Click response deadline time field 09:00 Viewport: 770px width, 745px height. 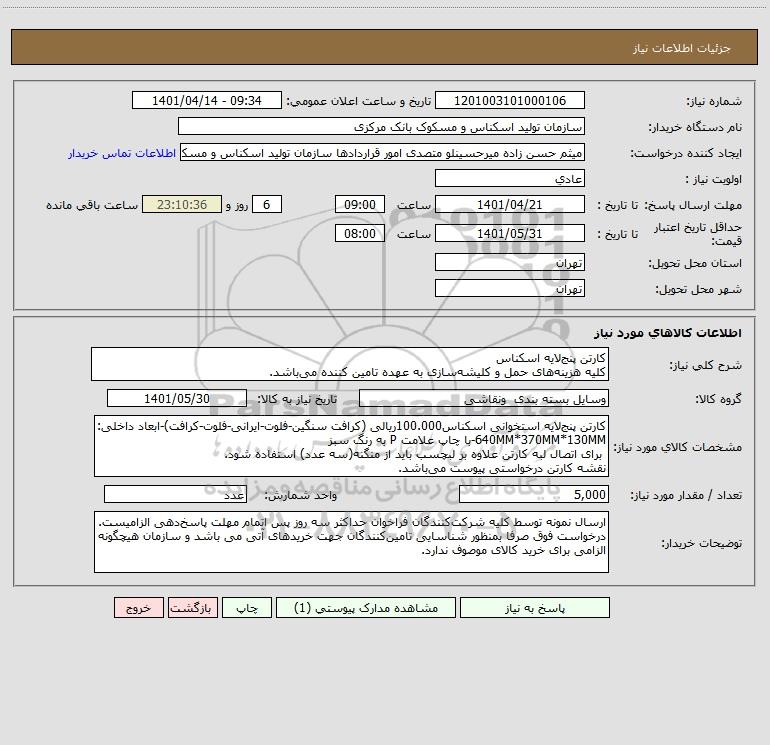pyautogui.click(x=359, y=205)
